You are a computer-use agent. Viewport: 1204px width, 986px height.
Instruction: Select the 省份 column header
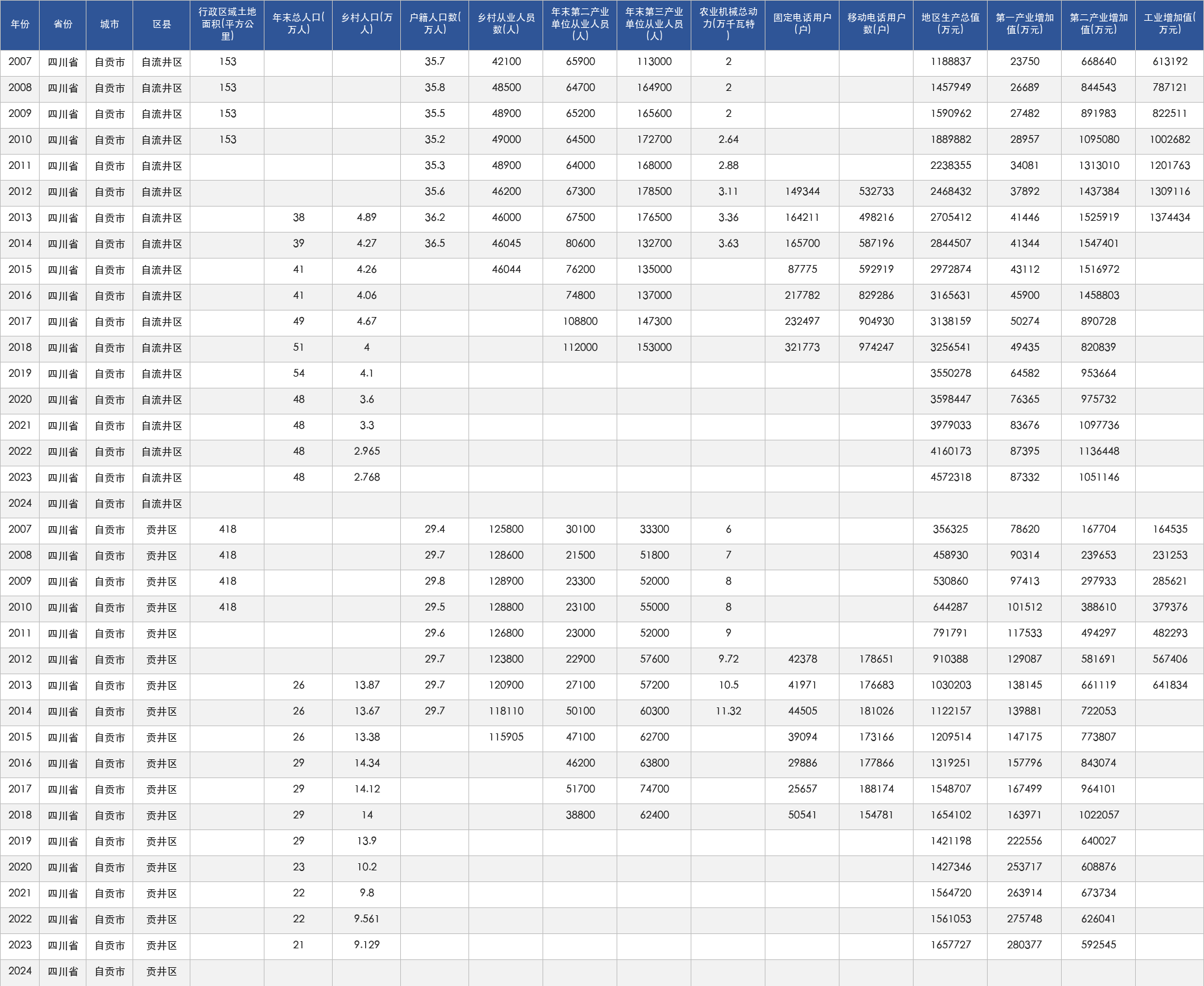63,25
